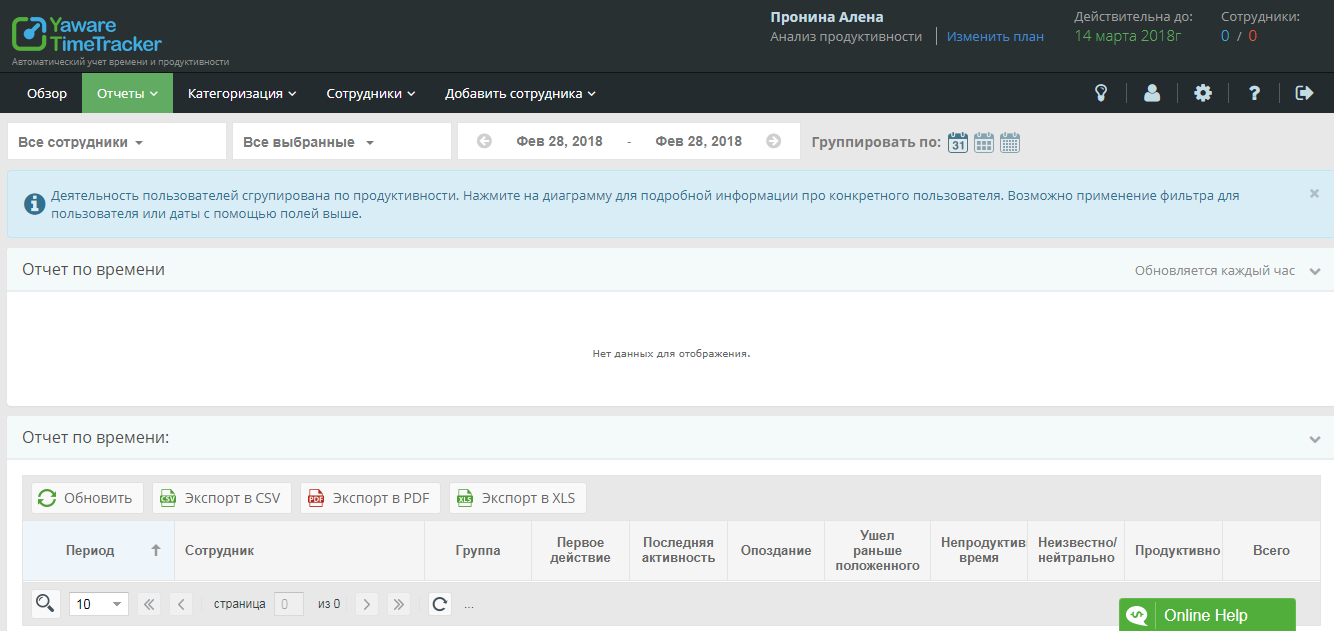Group by month calendar icon
Image resolution: width=1334 pixels, height=631 pixels.
[x=1010, y=142]
